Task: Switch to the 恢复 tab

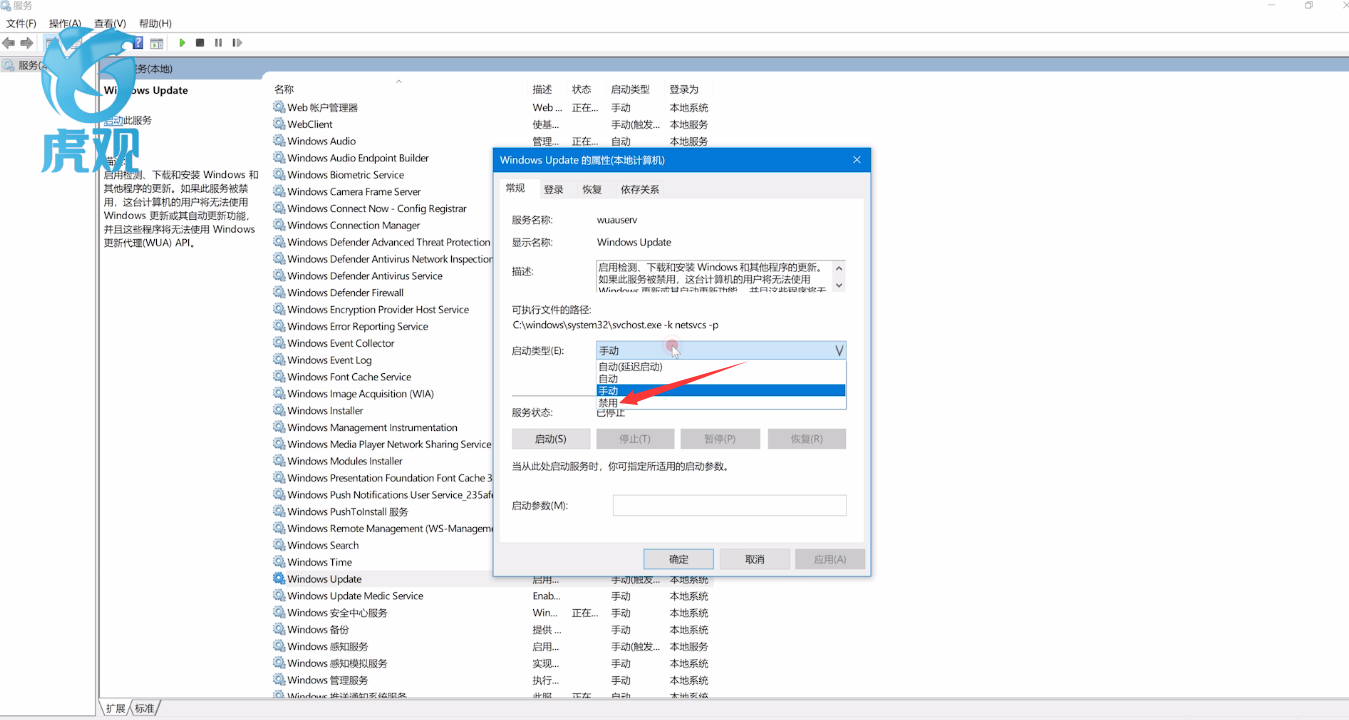Action: coord(592,189)
